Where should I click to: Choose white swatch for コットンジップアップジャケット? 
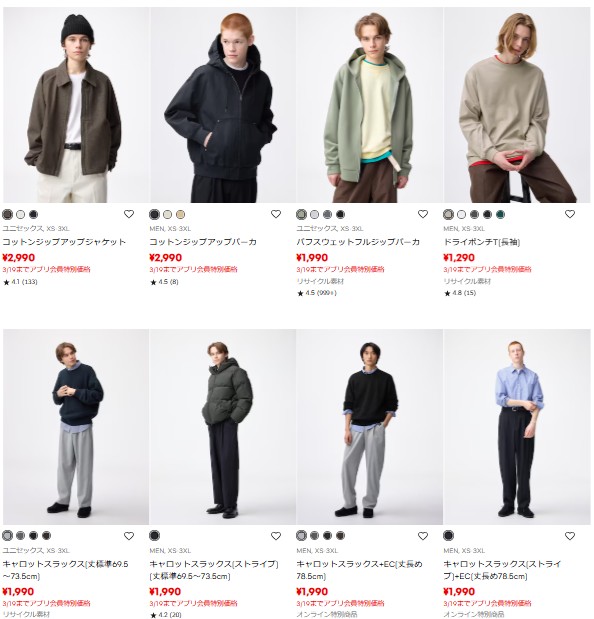coord(21,214)
